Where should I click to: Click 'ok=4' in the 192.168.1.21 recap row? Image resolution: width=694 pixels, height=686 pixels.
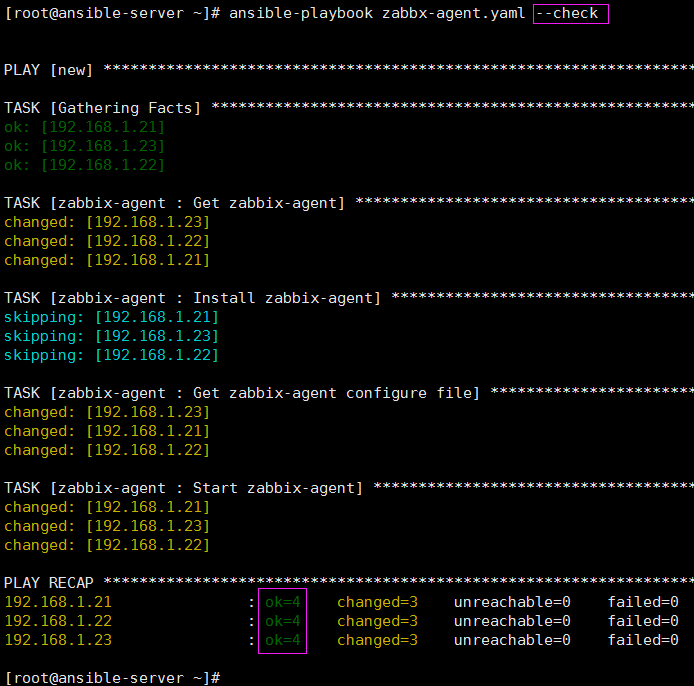[x=282, y=602]
